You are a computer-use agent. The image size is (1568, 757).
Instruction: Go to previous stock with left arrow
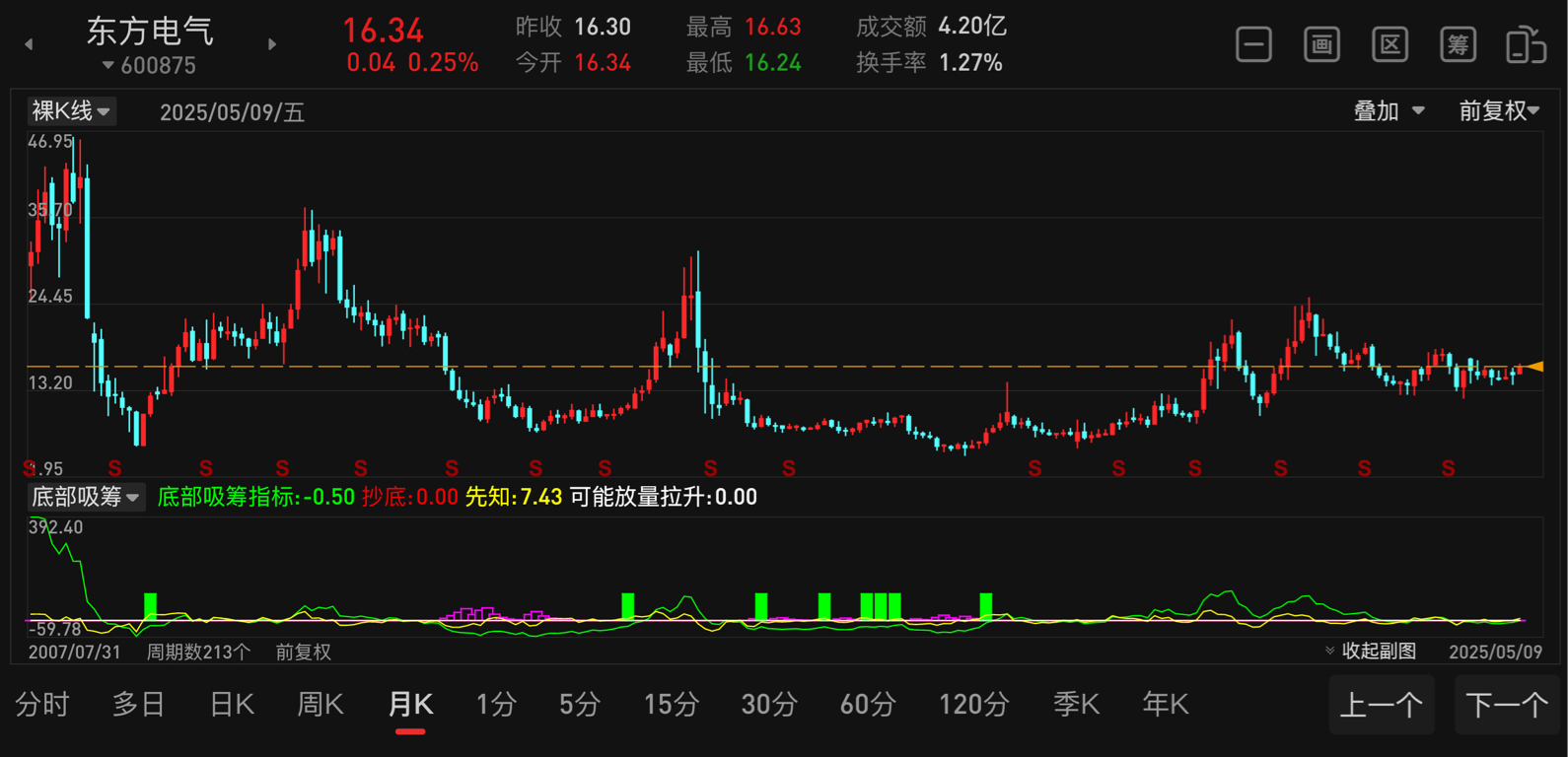pos(29,44)
